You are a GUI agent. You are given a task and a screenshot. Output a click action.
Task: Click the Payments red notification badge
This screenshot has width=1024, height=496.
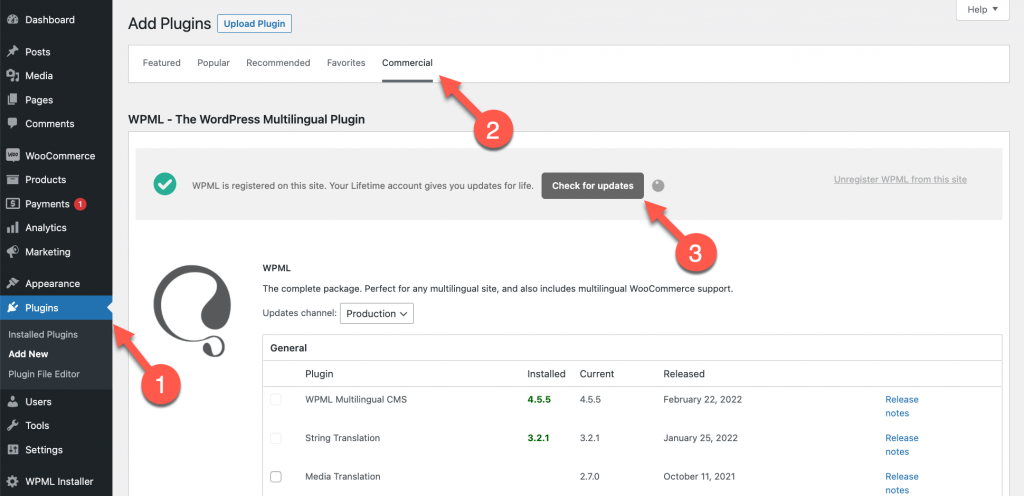point(80,204)
